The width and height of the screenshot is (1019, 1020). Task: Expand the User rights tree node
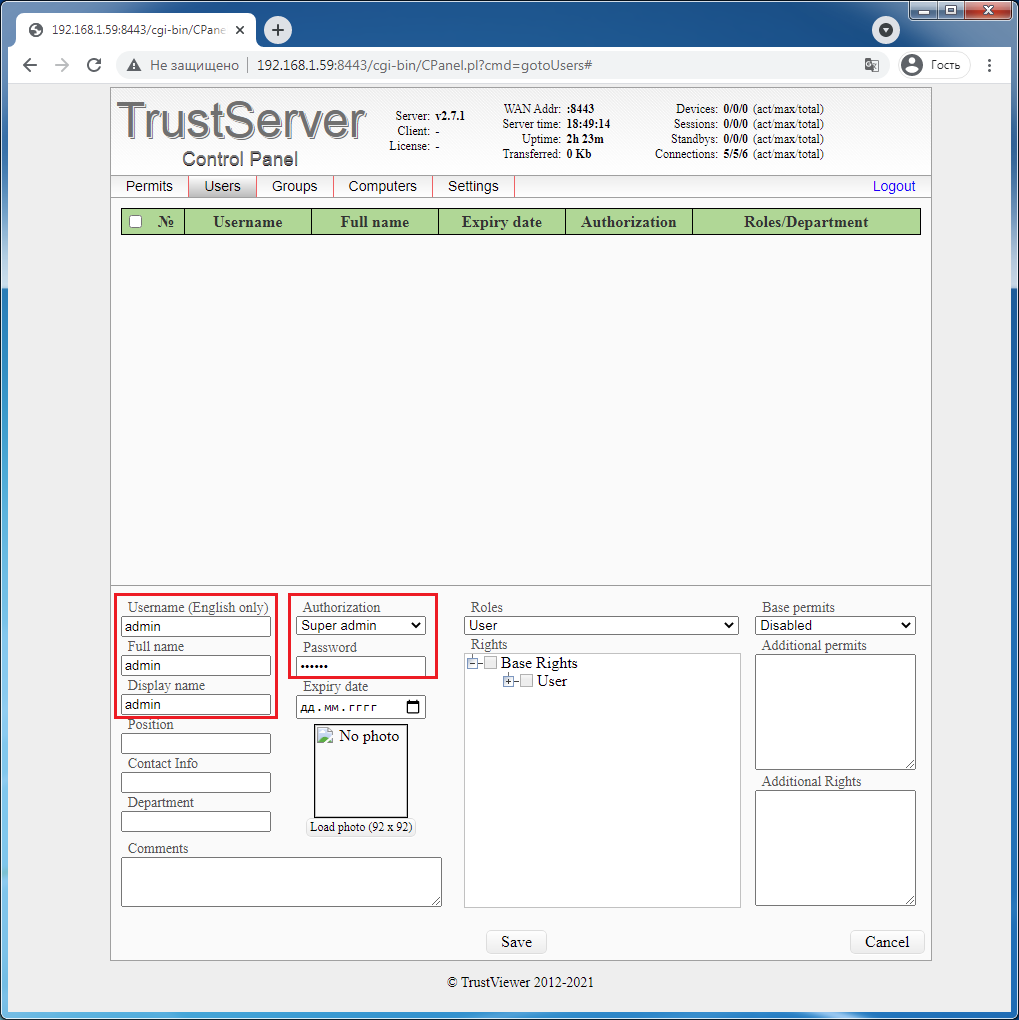(509, 682)
